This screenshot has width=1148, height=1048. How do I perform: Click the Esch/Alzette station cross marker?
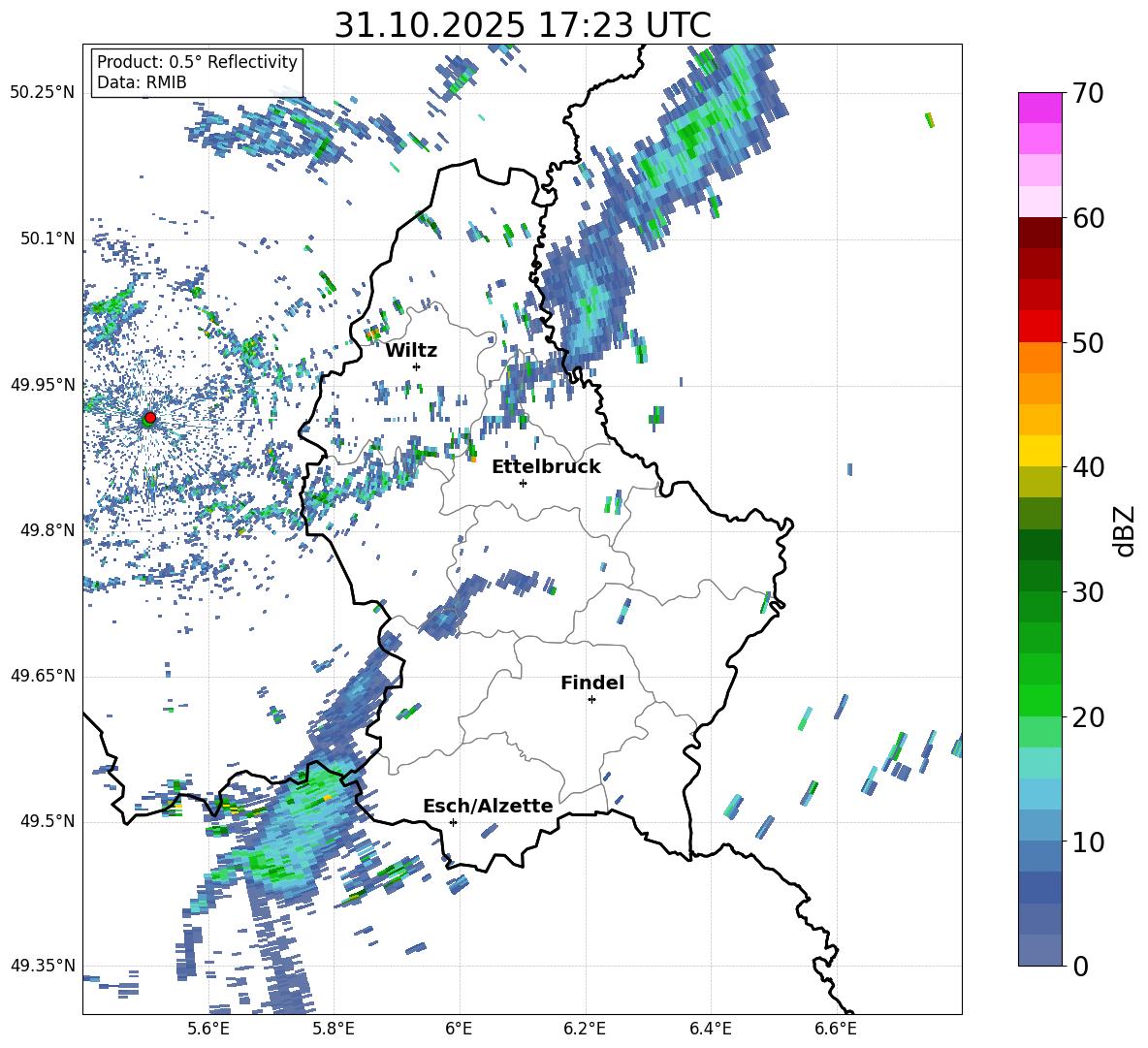click(453, 822)
